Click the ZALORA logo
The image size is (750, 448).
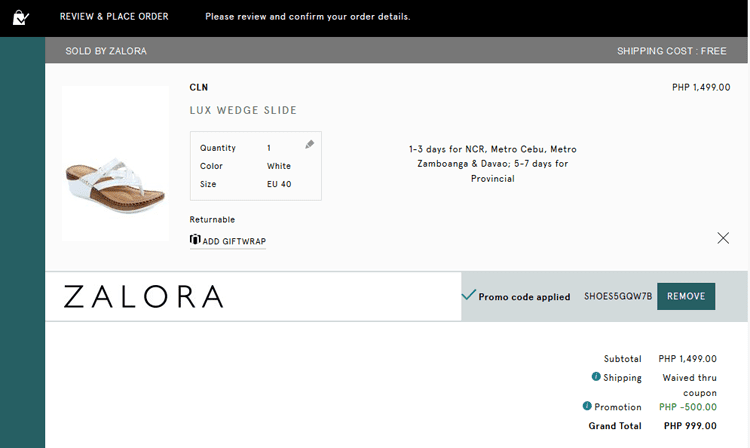pos(143,296)
